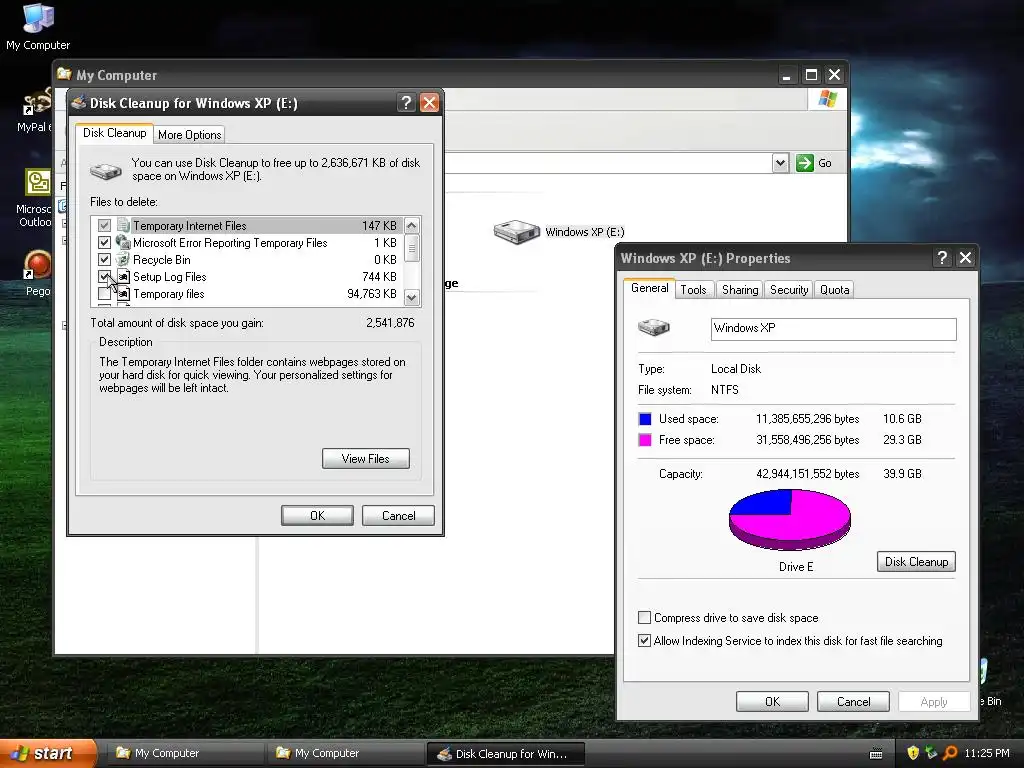Click the disk usage pie chart
The height and width of the screenshot is (768, 1024).
pos(790,519)
